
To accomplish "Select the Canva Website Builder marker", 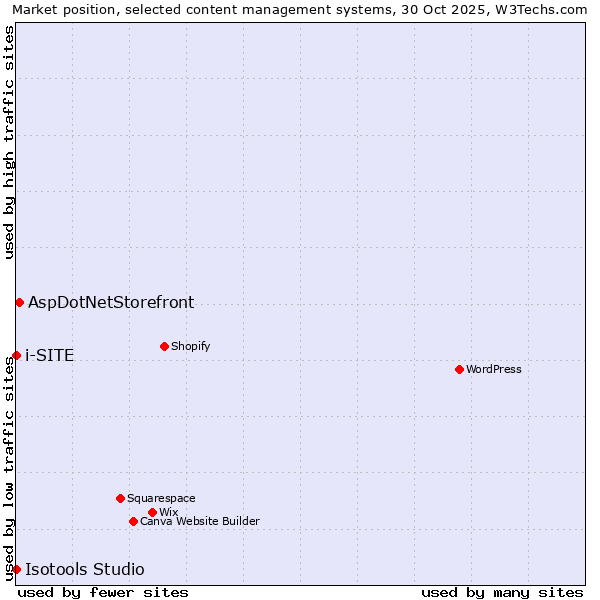I will [x=133, y=521].
